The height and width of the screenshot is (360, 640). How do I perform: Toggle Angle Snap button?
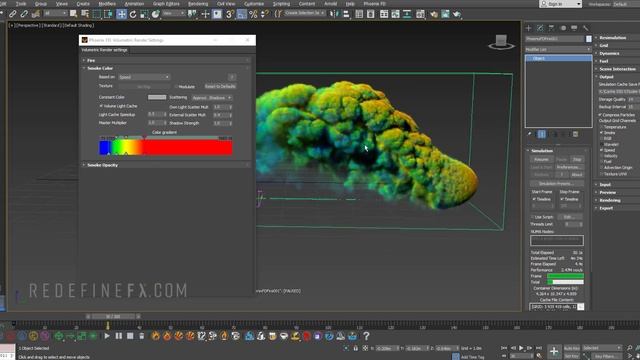pyautogui.click(x=242, y=14)
